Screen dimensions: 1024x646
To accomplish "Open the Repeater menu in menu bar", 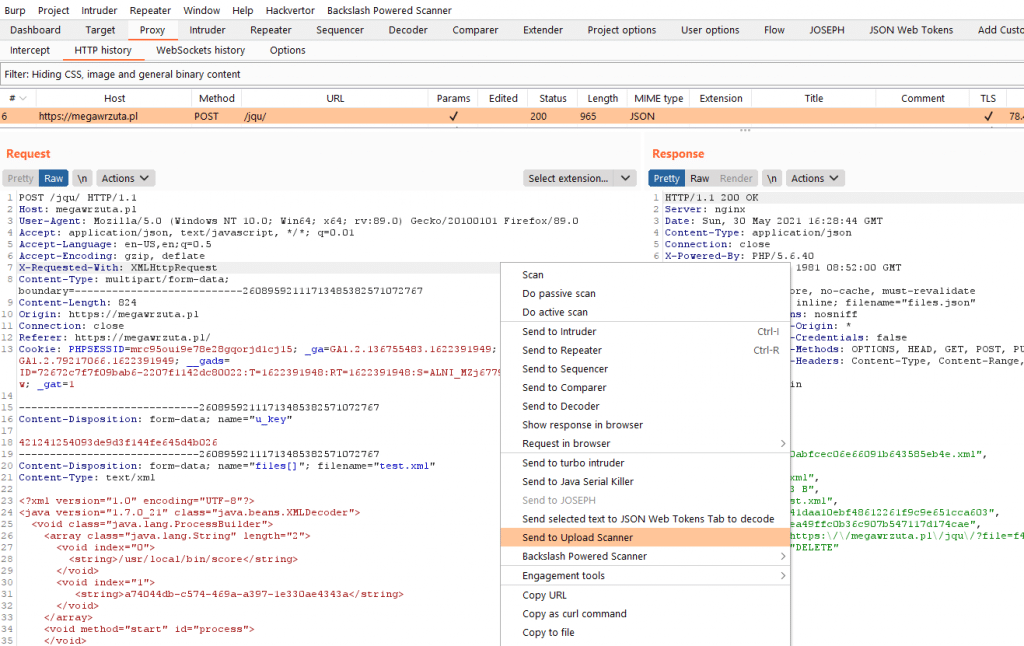I will point(150,10).
